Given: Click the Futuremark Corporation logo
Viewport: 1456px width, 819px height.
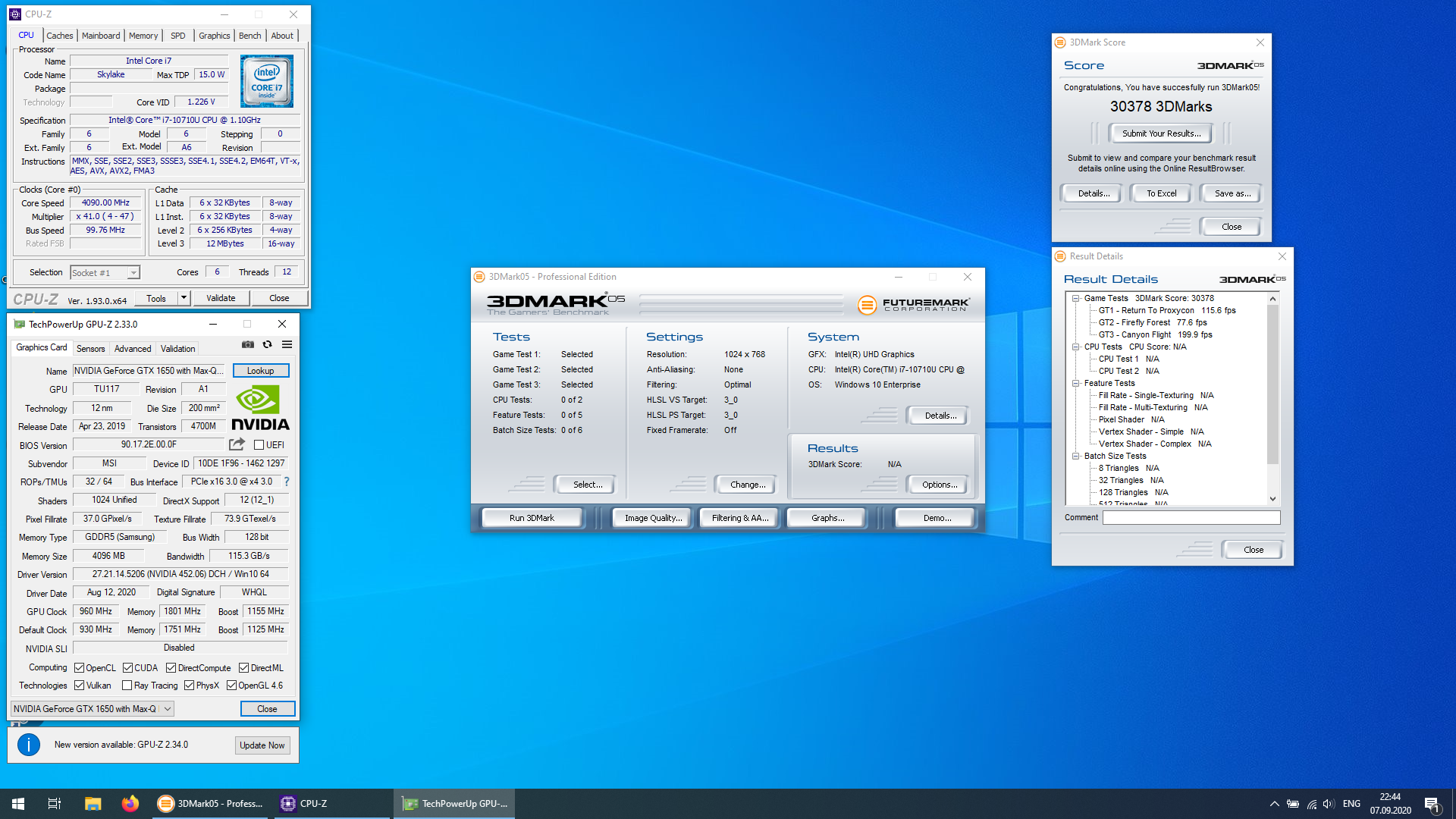Looking at the screenshot, I should 913,304.
